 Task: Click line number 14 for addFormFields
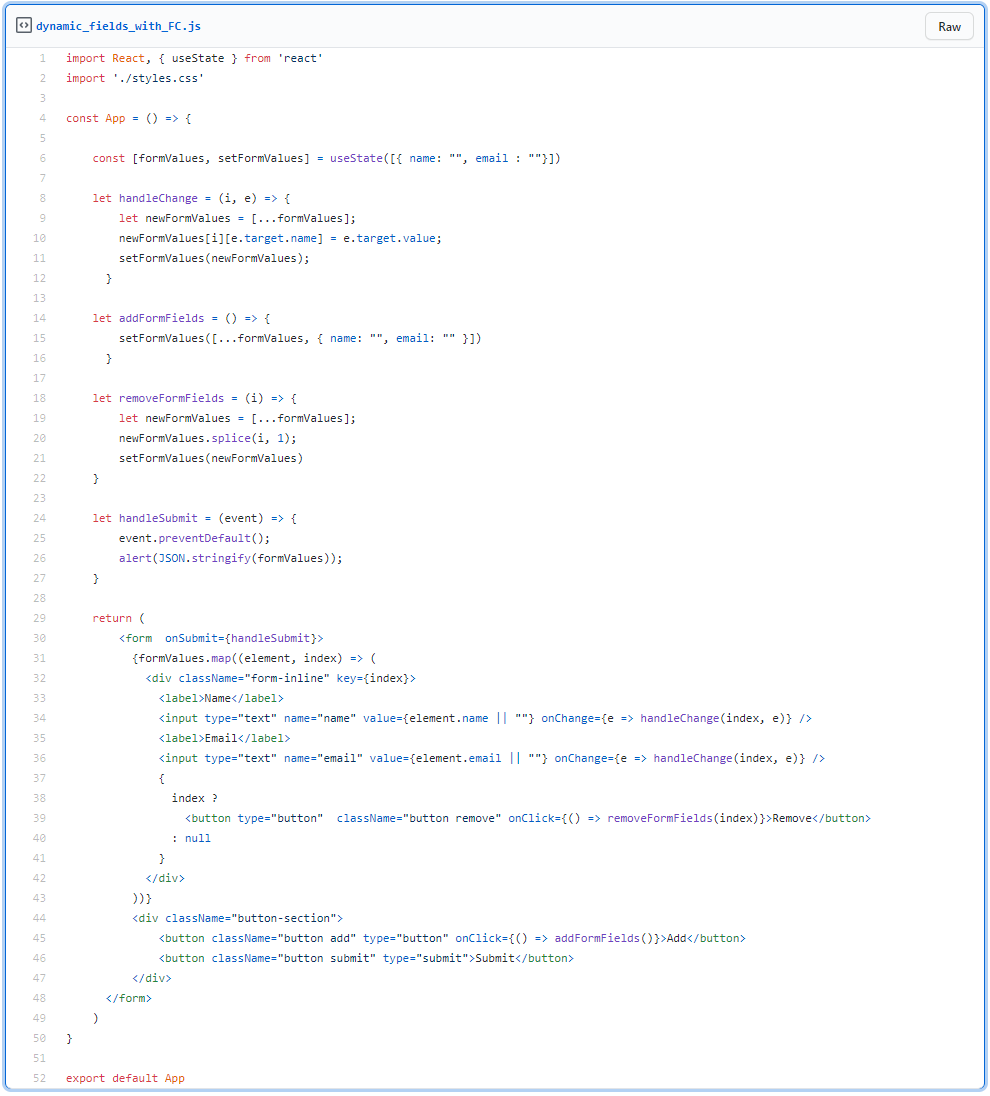point(40,318)
